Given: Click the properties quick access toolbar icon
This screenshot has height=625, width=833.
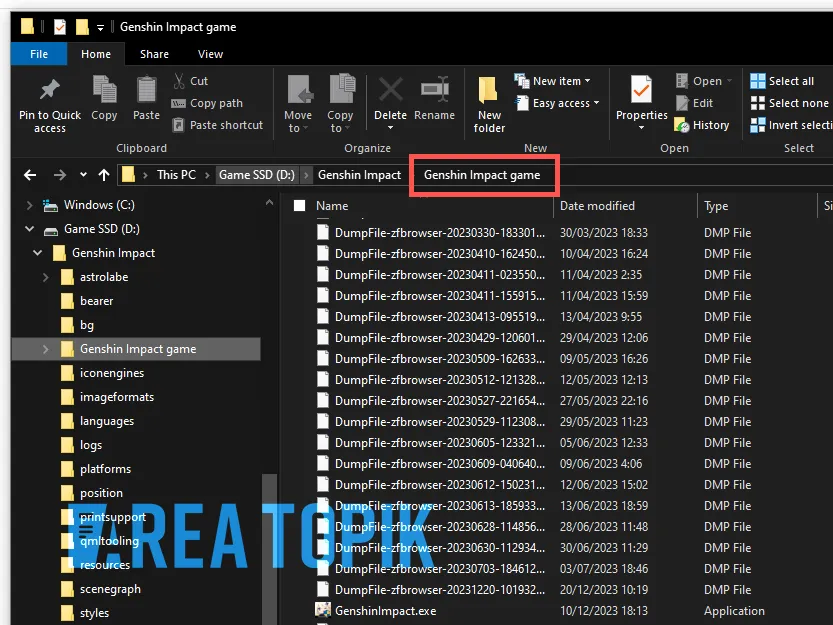Looking at the screenshot, I should pyautogui.click(x=60, y=27).
